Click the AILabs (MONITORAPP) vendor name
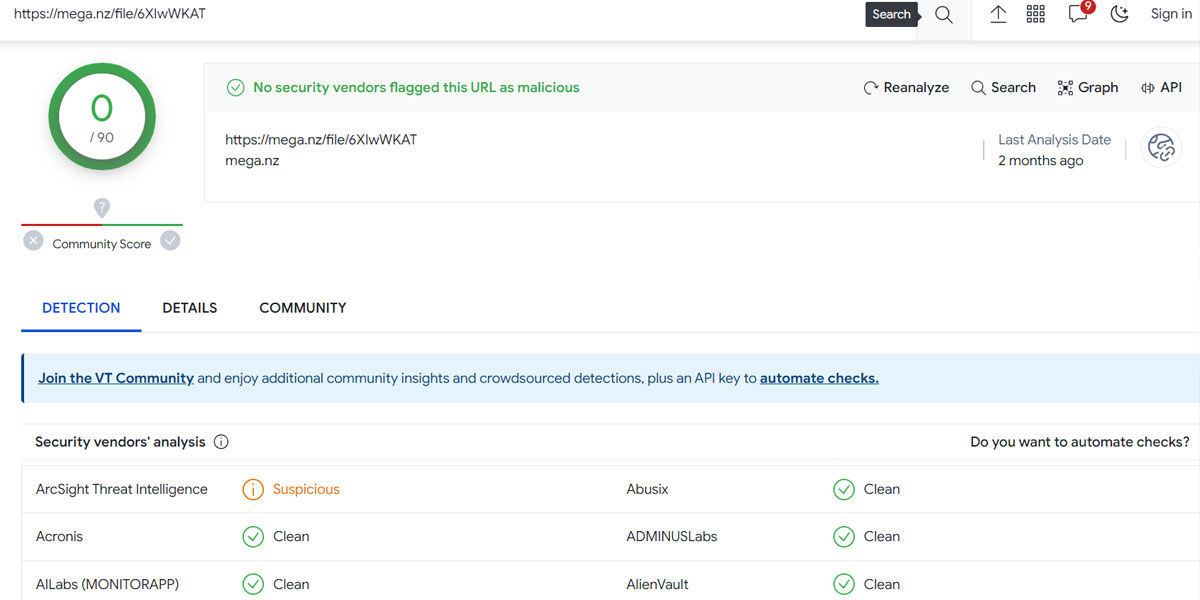The width and height of the screenshot is (1200, 600). click(x=107, y=584)
